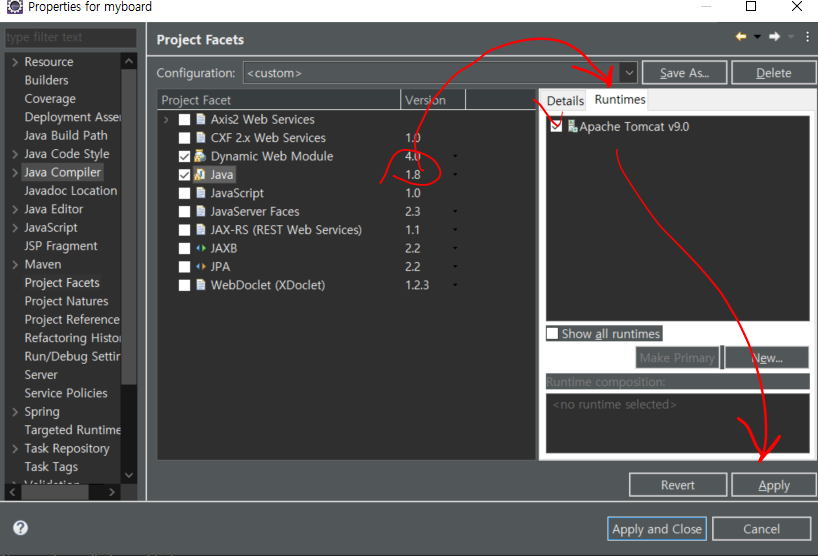The width and height of the screenshot is (818, 556).
Task: Click the Apply button
Action: click(x=774, y=485)
